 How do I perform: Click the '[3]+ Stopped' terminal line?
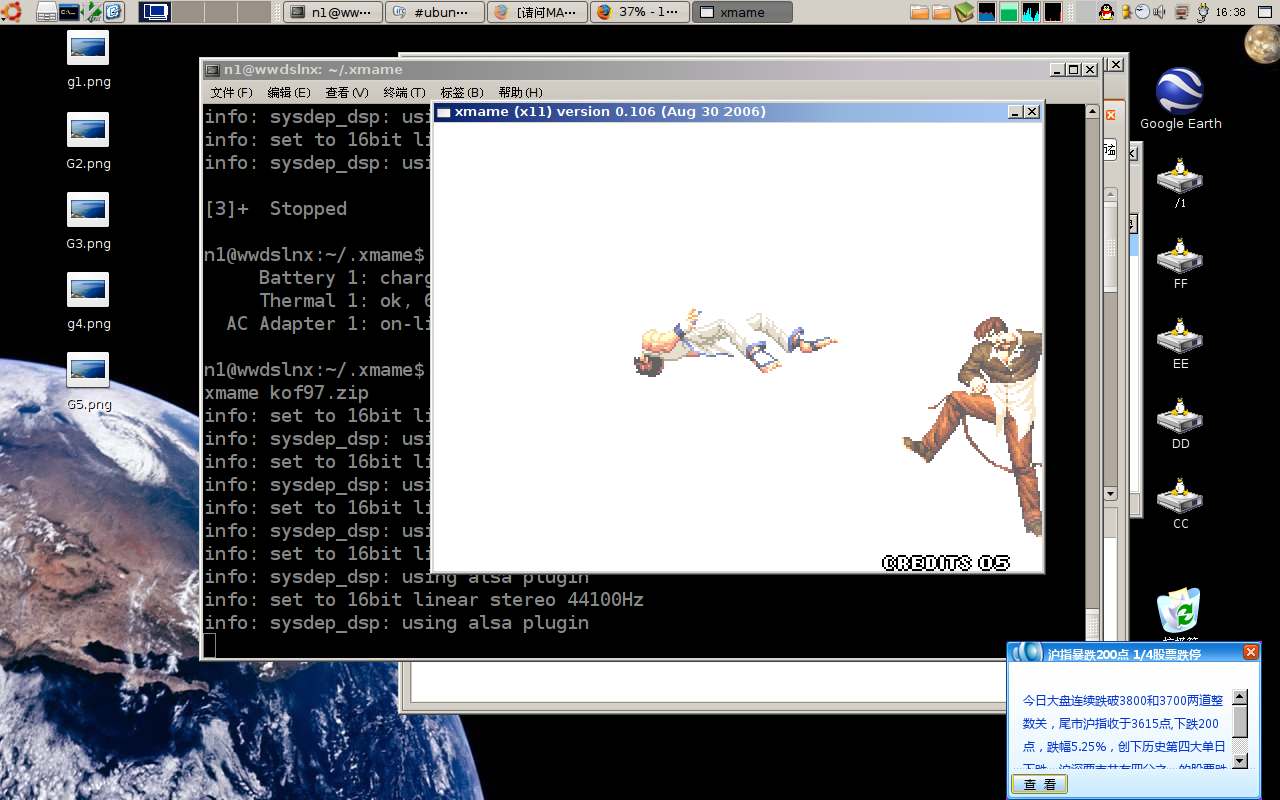click(x=275, y=209)
